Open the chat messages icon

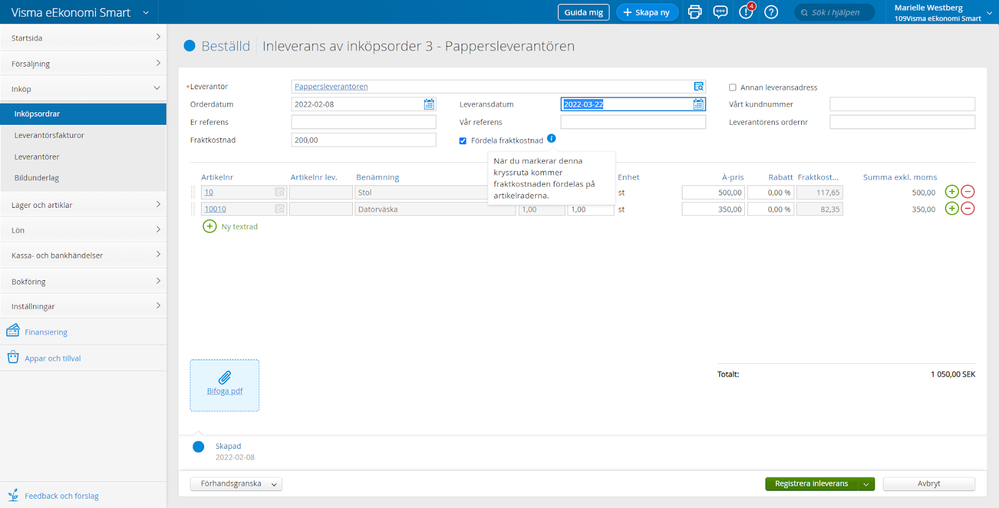coord(720,12)
